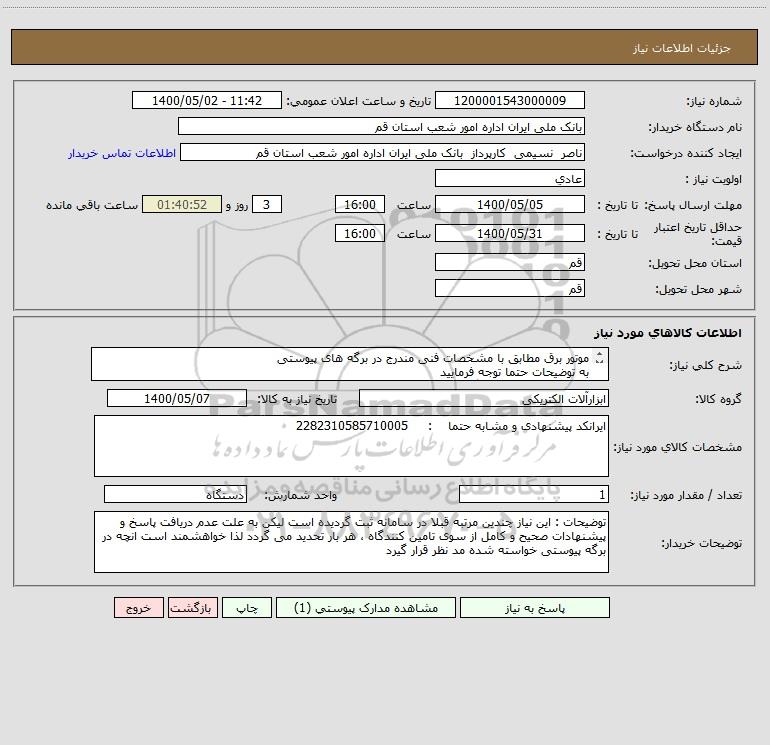Click the مهلت ارسال پاسخ label
The image size is (770, 745).
tap(693, 205)
